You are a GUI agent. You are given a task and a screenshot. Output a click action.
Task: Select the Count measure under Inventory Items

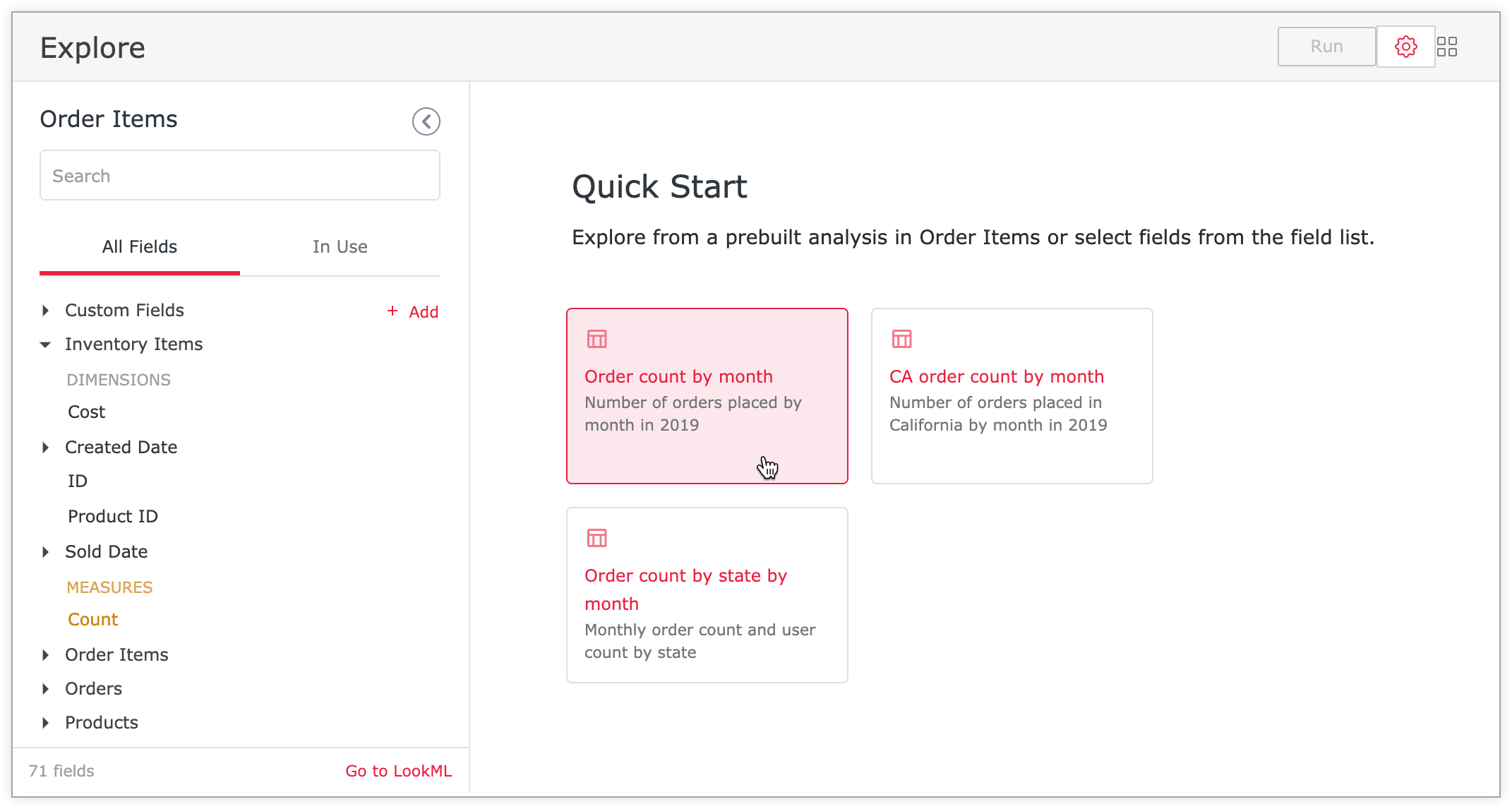[92, 620]
